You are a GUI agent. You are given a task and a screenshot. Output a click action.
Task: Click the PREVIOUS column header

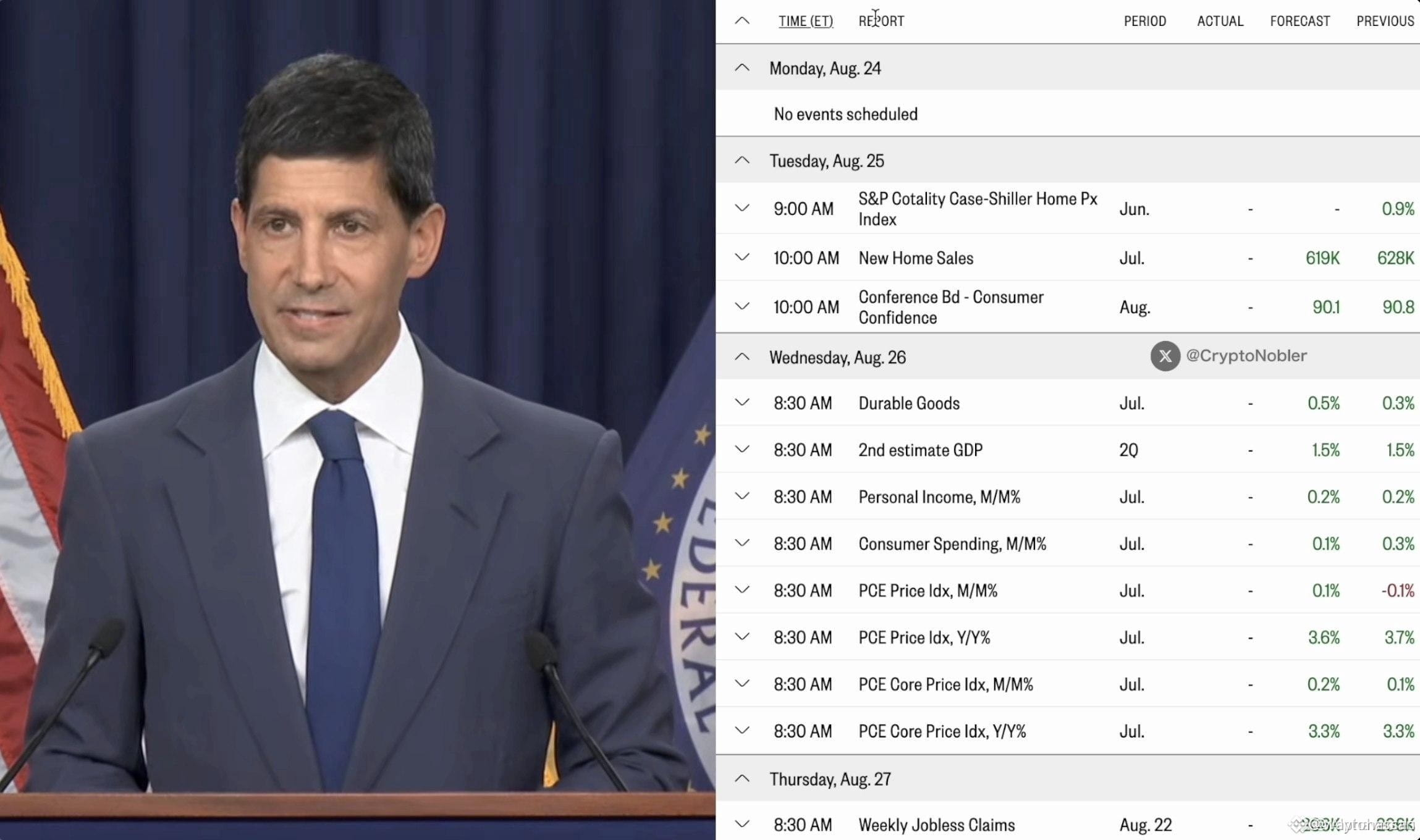[1385, 21]
